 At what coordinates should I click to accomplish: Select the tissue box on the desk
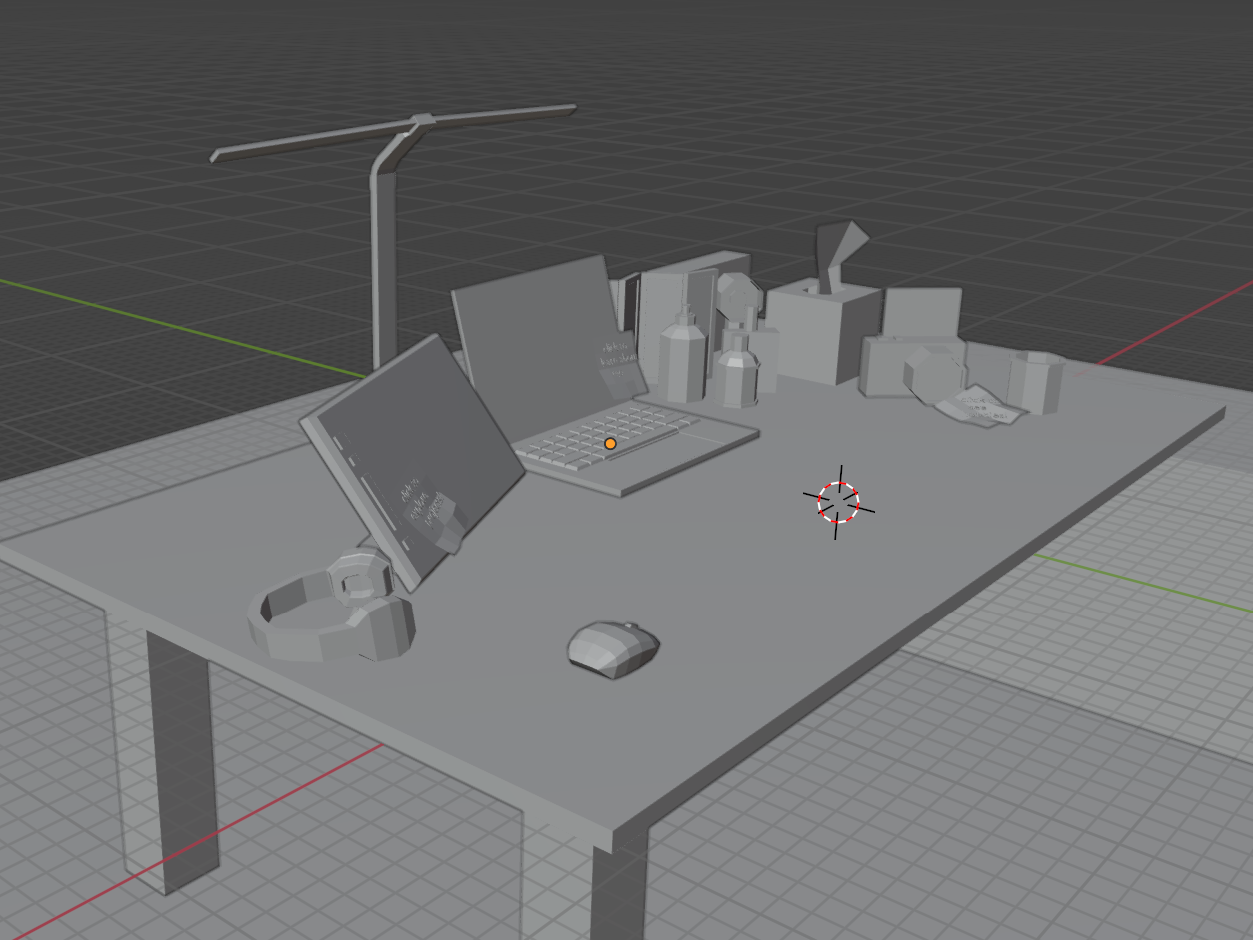(822, 330)
